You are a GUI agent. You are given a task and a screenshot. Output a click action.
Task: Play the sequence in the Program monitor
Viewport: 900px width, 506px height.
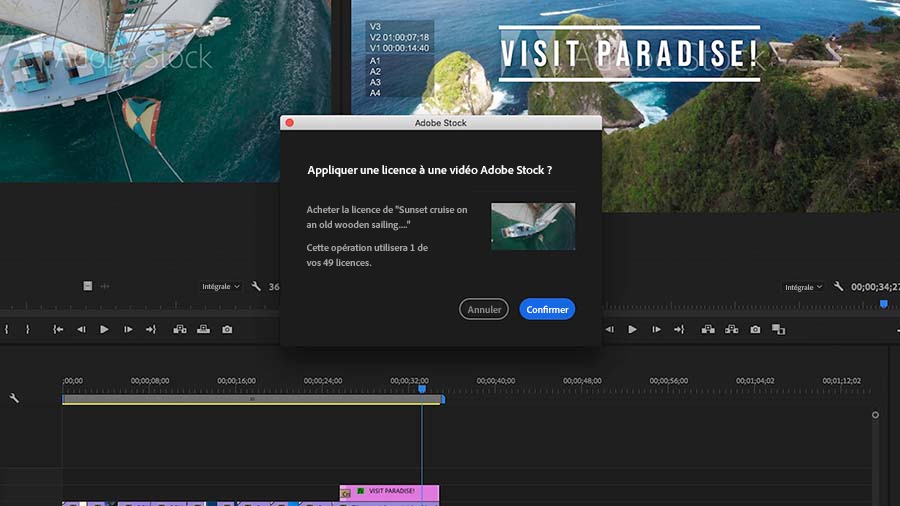633,329
